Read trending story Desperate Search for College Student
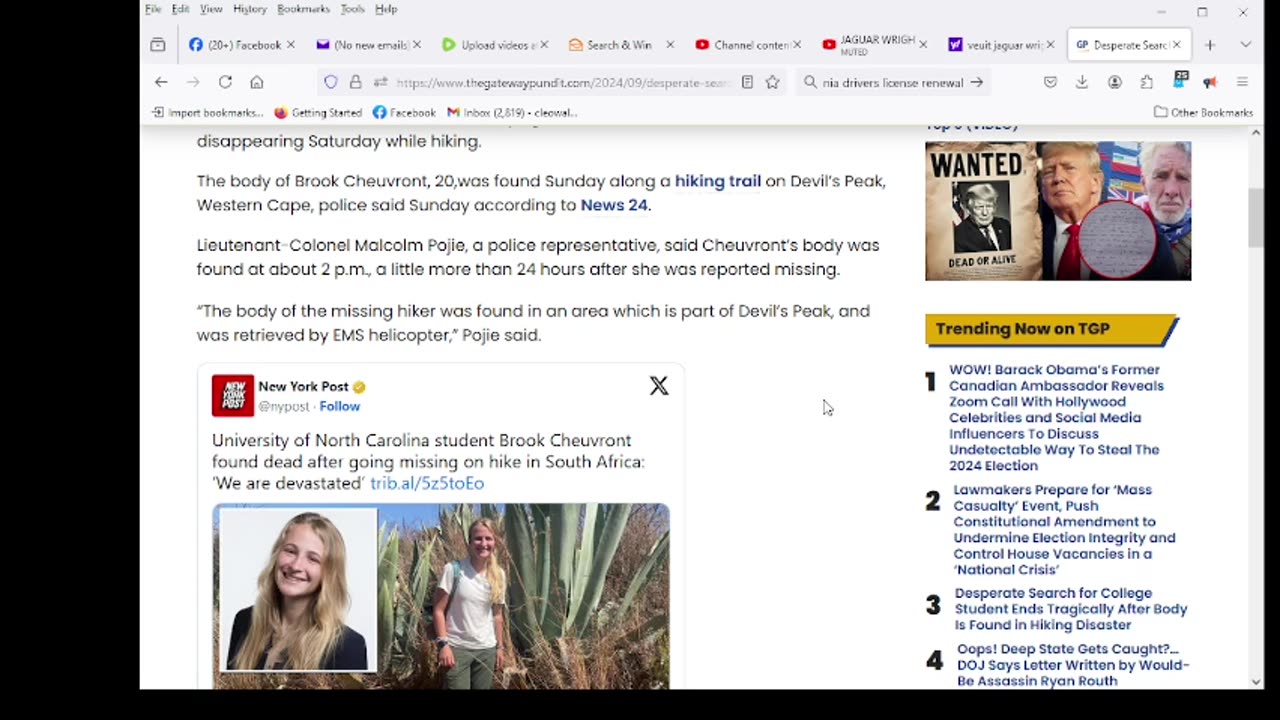 (1071, 609)
